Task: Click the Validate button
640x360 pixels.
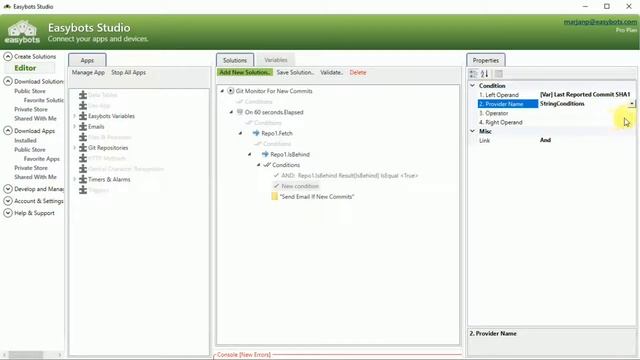Action: tap(331, 72)
